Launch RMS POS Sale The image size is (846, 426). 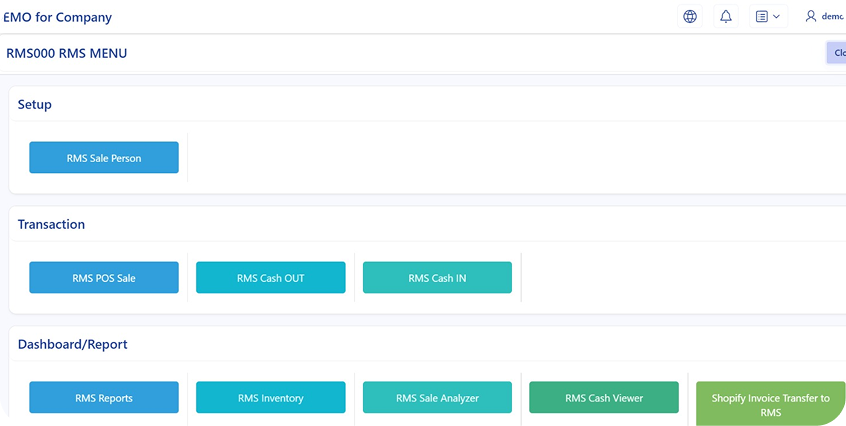pos(104,278)
